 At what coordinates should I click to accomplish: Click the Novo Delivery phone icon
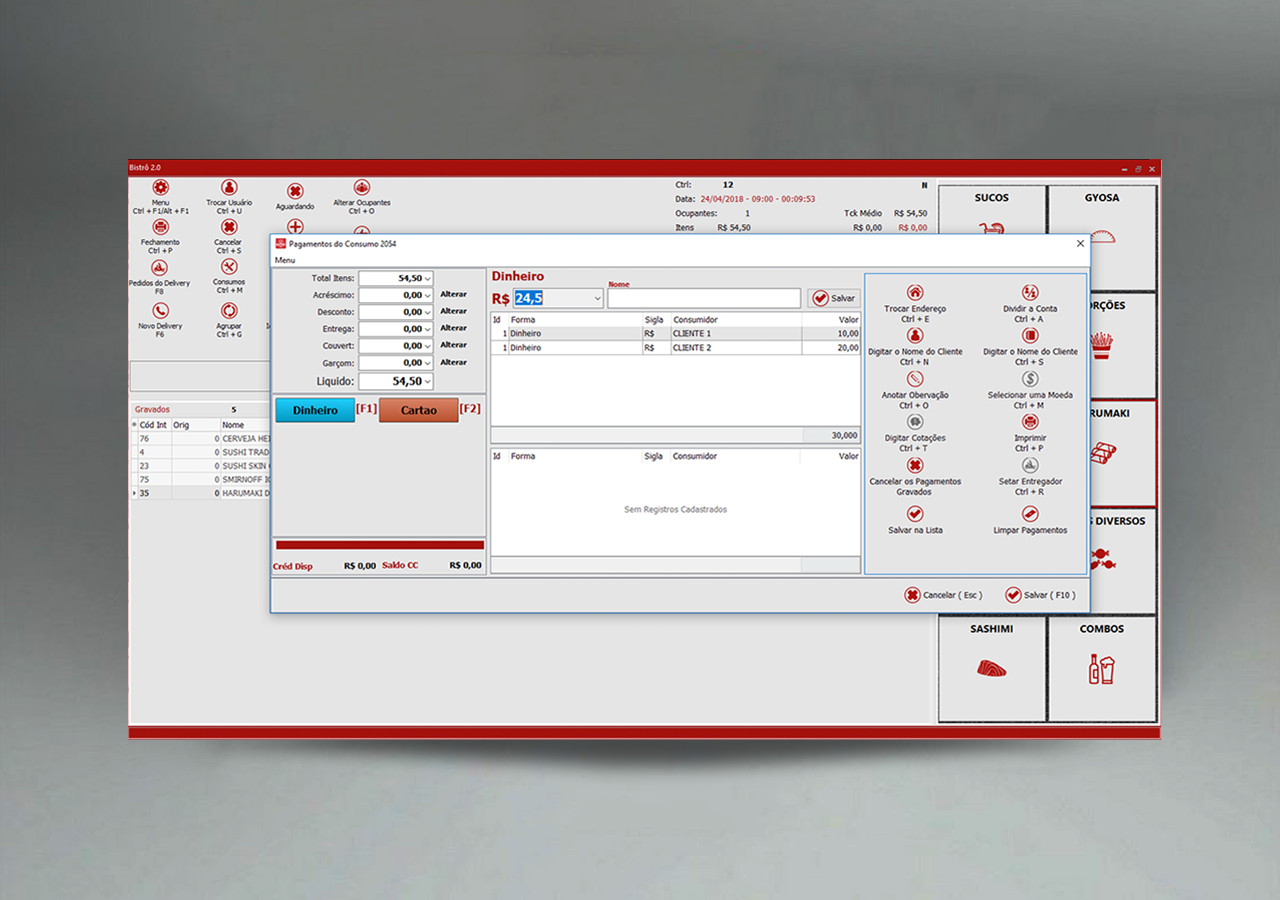click(x=160, y=311)
